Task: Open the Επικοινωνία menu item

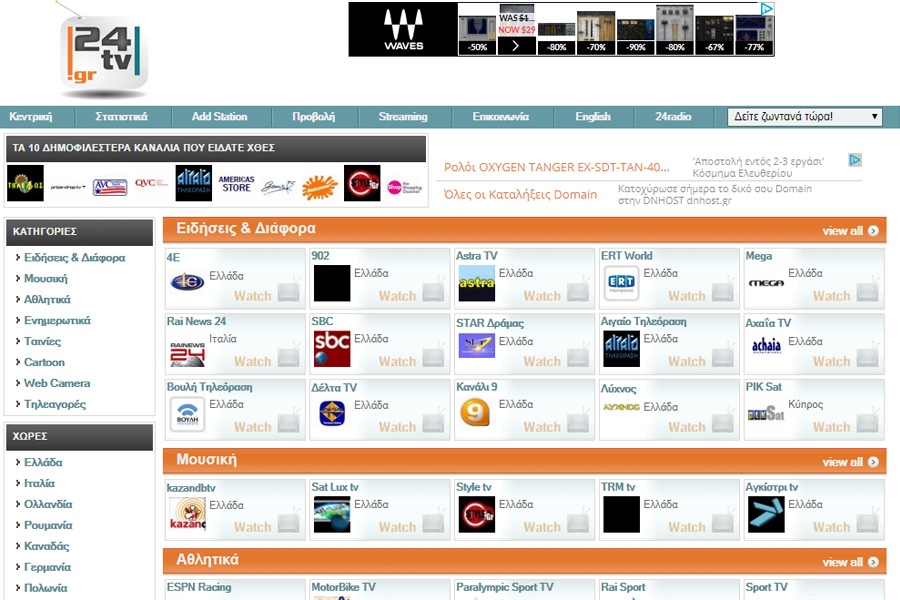Action: pos(501,117)
